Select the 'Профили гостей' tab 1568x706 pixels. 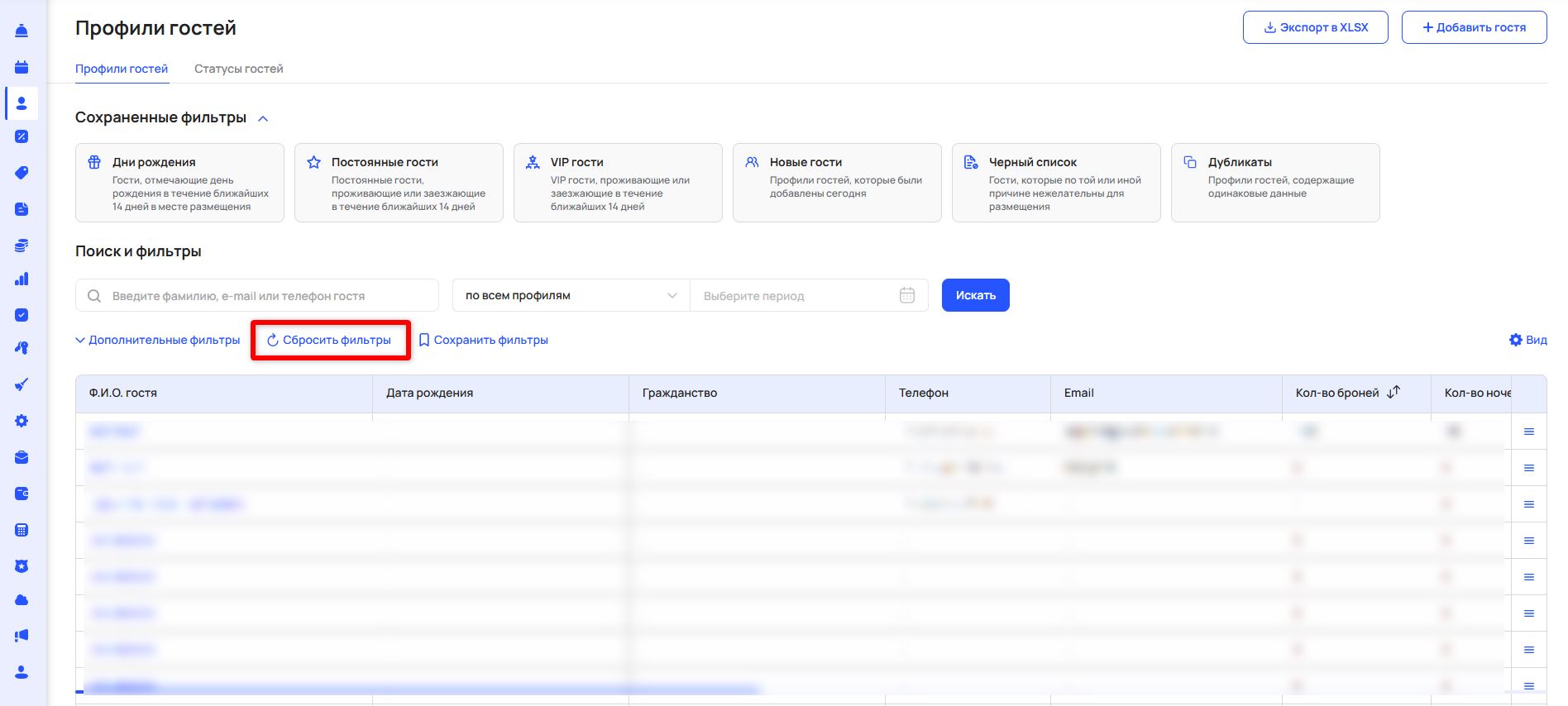click(122, 69)
